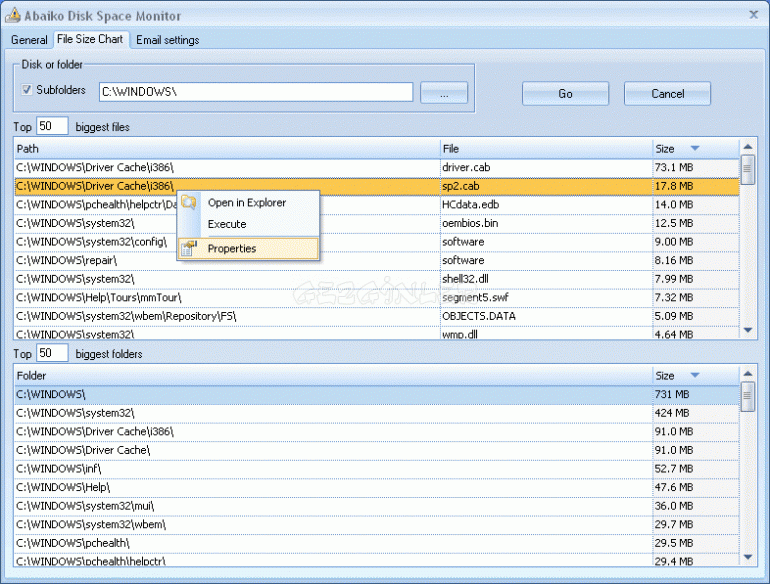770x584 pixels.
Task: Click the Top biggest folders count field
Action: coord(52,353)
